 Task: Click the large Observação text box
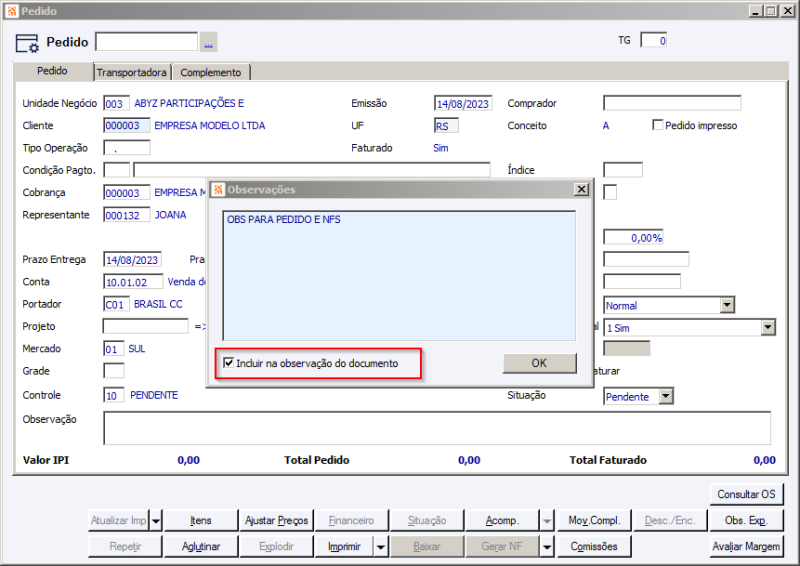tap(437, 428)
